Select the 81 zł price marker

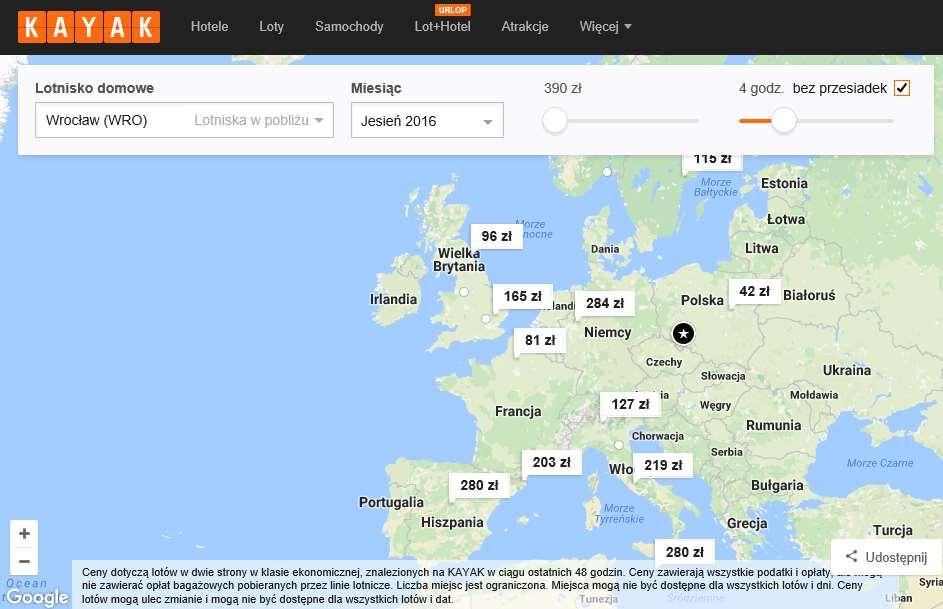click(539, 340)
